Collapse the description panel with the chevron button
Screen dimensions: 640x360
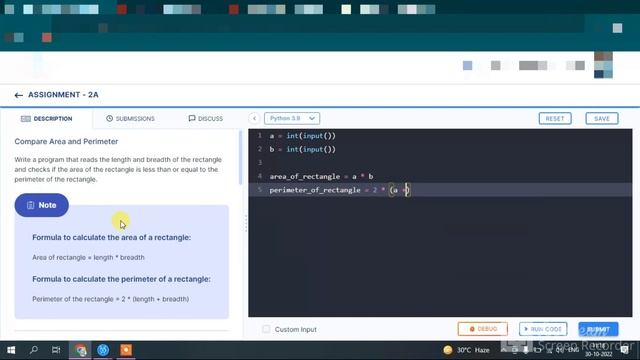(x=254, y=118)
